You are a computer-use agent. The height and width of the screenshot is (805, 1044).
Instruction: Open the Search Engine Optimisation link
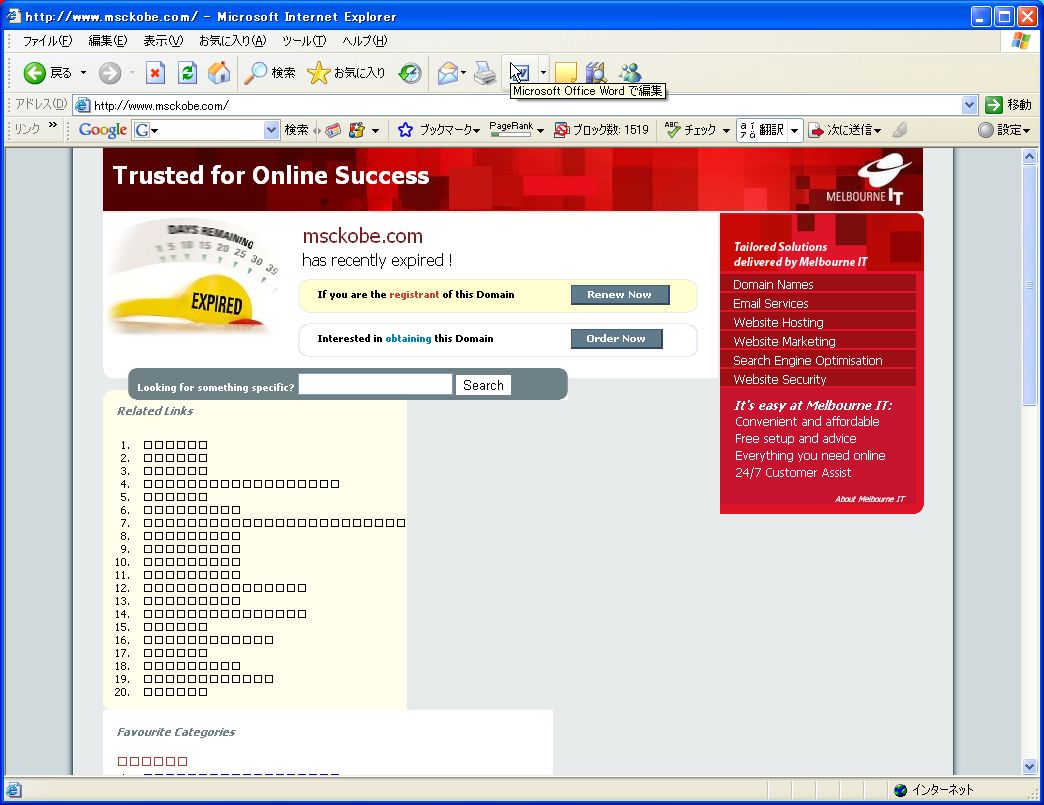pos(808,360)
